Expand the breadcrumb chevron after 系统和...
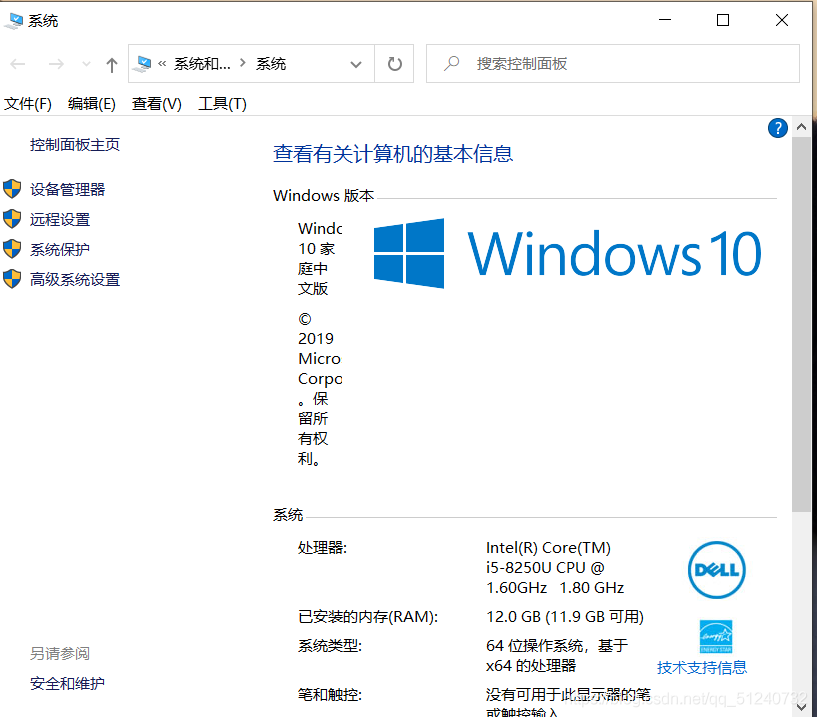817x717 pixels. (x=242, y=64)
